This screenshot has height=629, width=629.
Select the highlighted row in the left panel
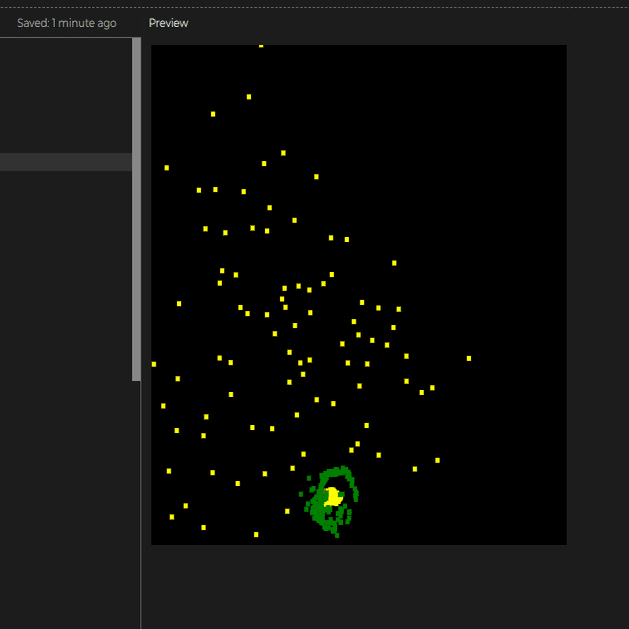[x=66, y=162]
